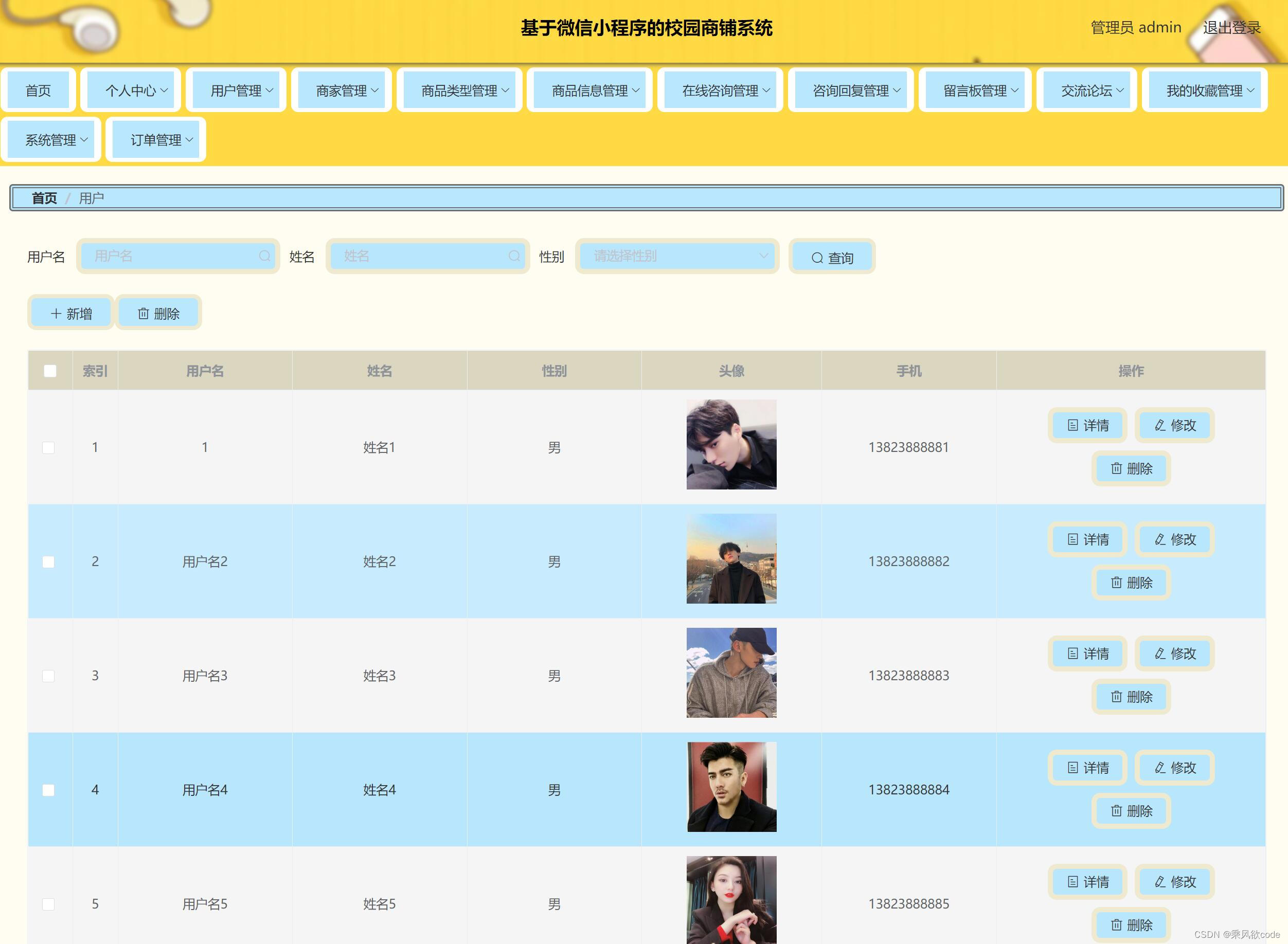Click the magnifier icon in 姓名 search field
1288x944 pixels.
pyautogui.click(x=514, y=256)
